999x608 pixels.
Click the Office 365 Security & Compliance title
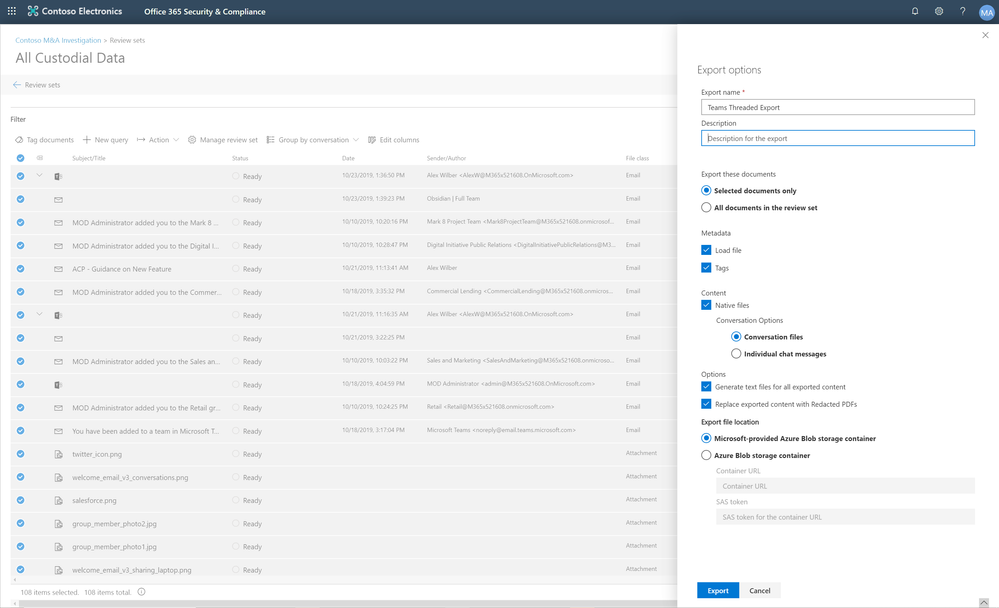pos(205,11)
